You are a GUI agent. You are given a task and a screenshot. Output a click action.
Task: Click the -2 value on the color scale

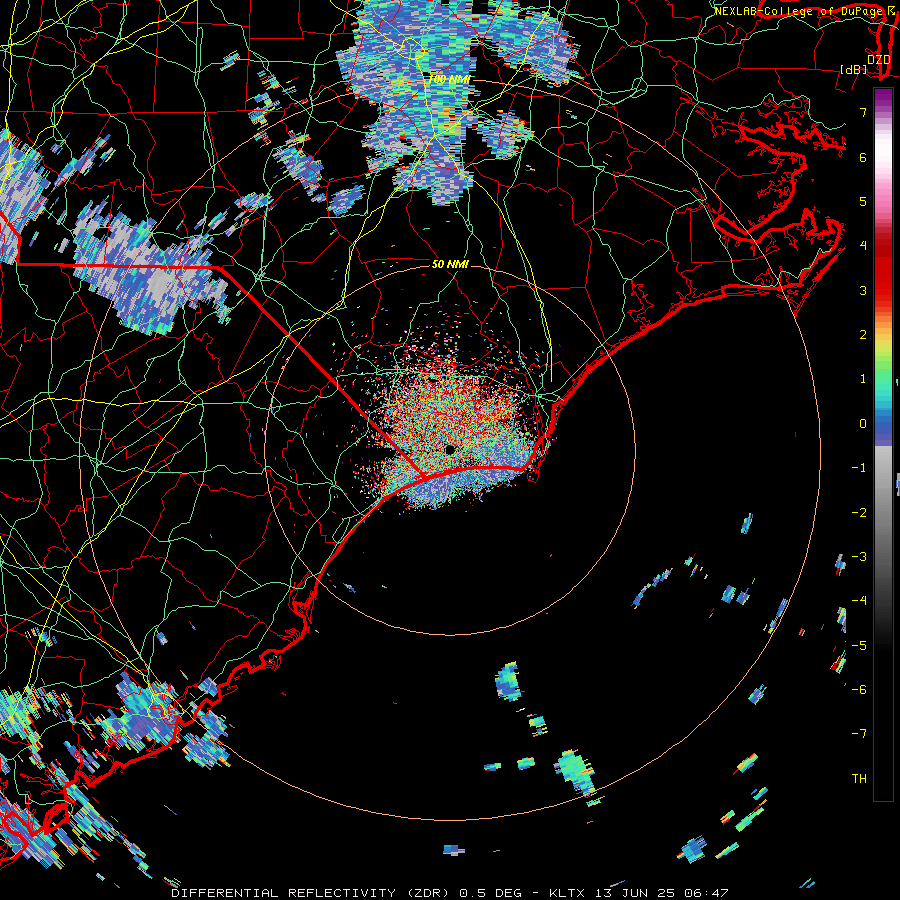pyautogui.click(x=859, y=512)
